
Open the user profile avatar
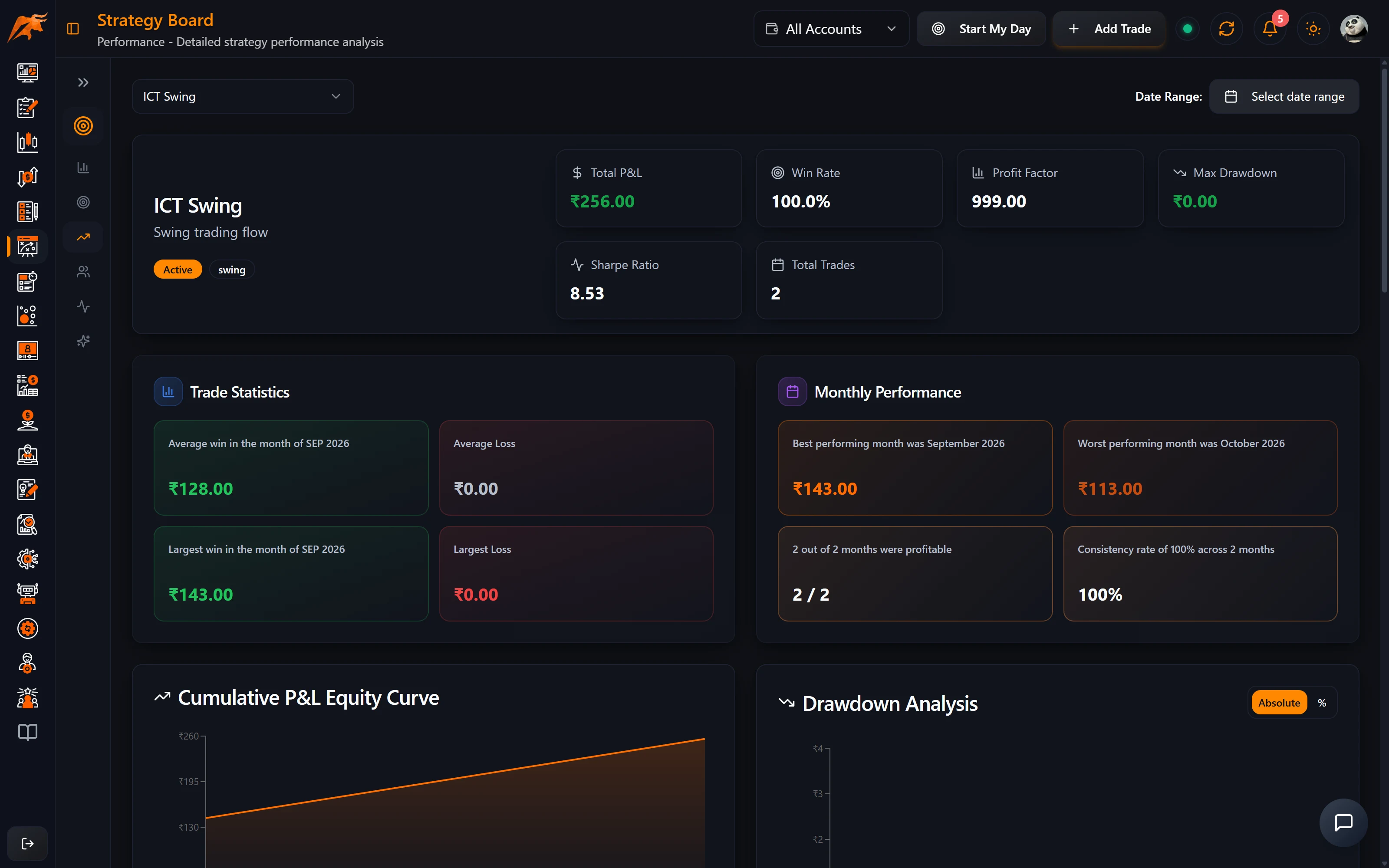point(1354,29)
